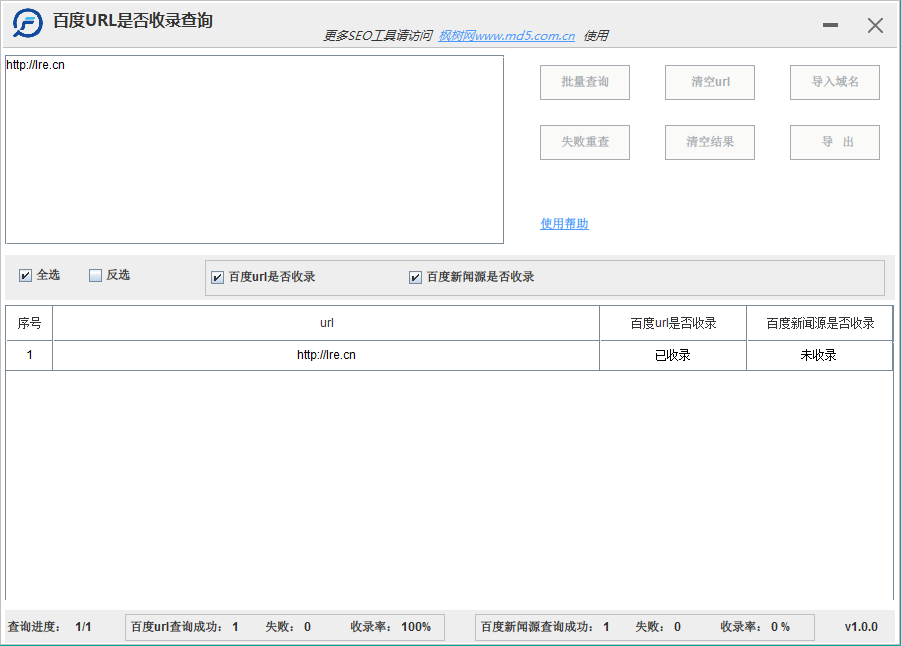This screenshot has height=646, width=901.
Task: Minimize the window
Action: point(830,26)
